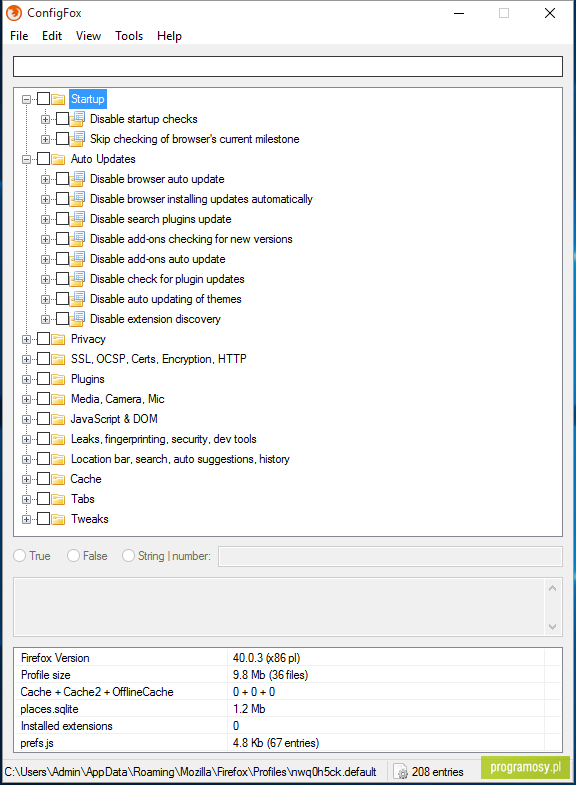
Task: Click the Plugins folder icon
Action: [59, 379]
